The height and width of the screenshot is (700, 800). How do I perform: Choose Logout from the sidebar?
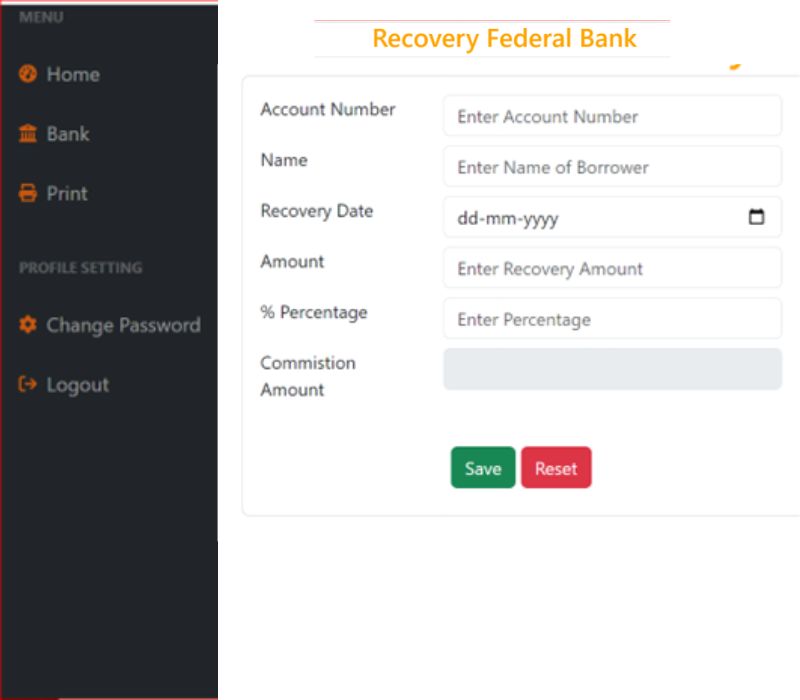pos(77,385)
